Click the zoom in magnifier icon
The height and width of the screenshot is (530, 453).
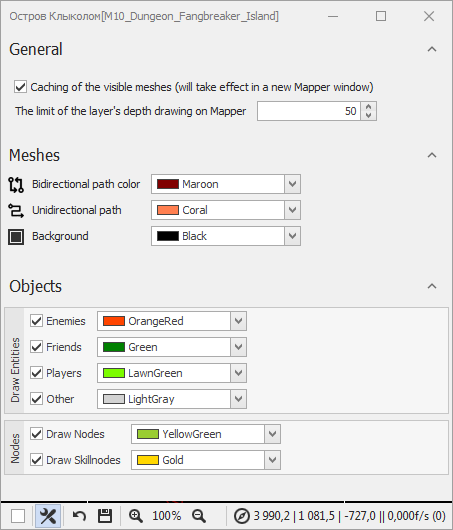136,516
